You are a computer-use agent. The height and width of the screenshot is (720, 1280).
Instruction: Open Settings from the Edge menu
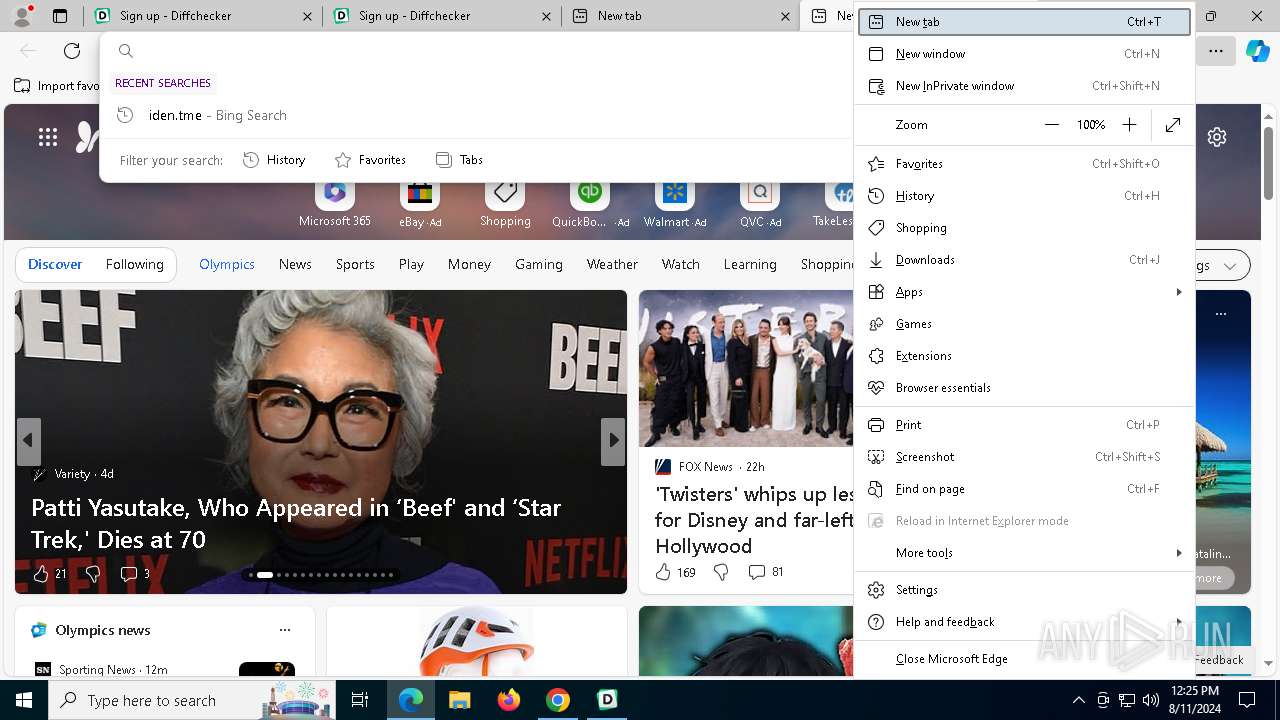[x=1025, y=590]
